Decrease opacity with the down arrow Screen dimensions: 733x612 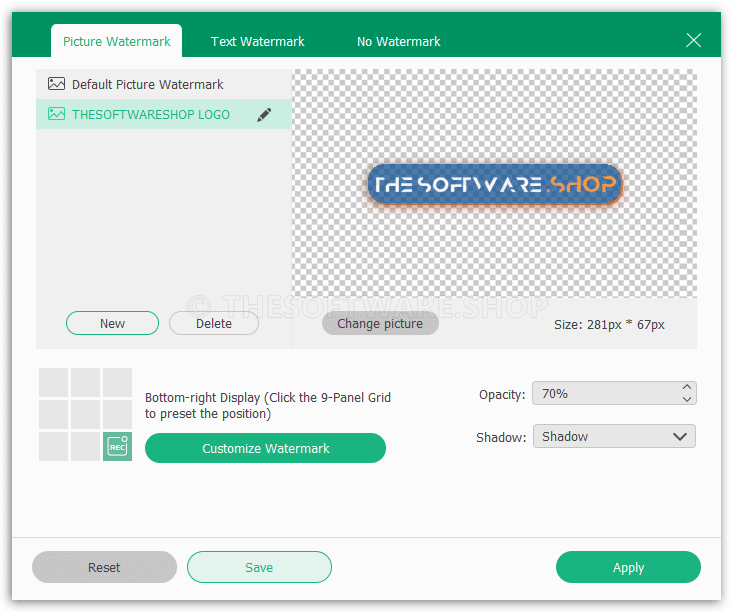click(x=687, y=399)
